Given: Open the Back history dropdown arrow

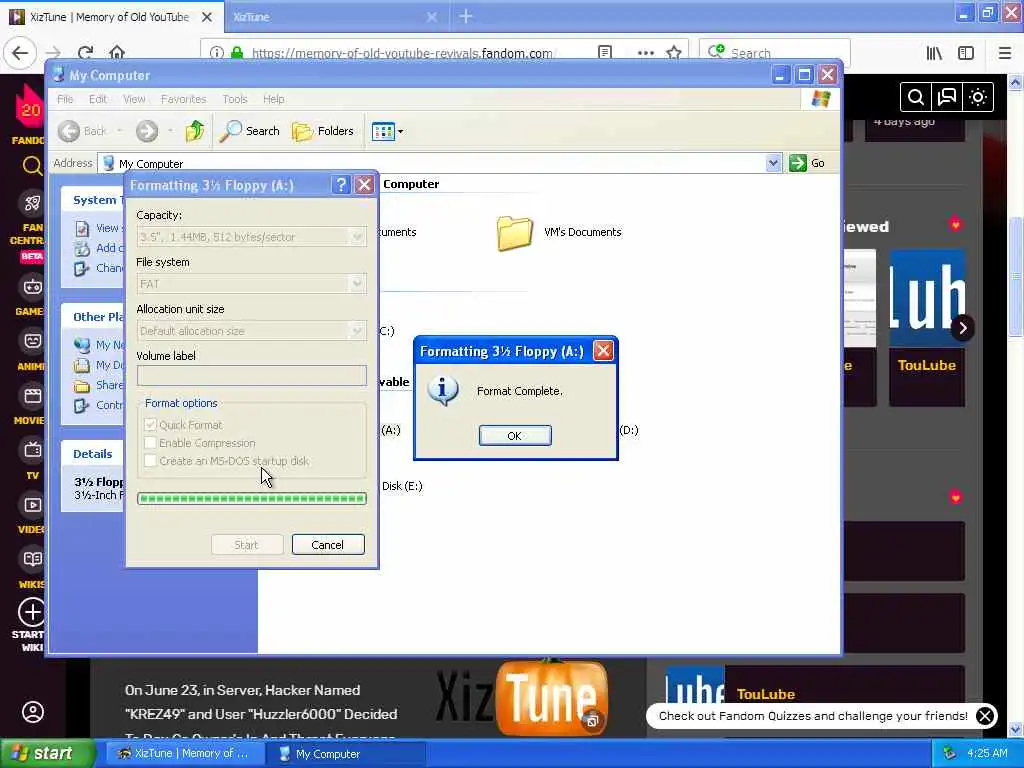Looking at the screenshot, I should pos(120,131).
